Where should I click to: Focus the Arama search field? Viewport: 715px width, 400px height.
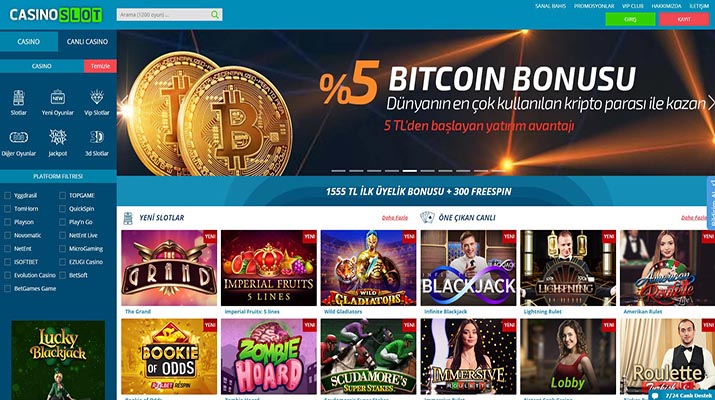pos(164,15)
